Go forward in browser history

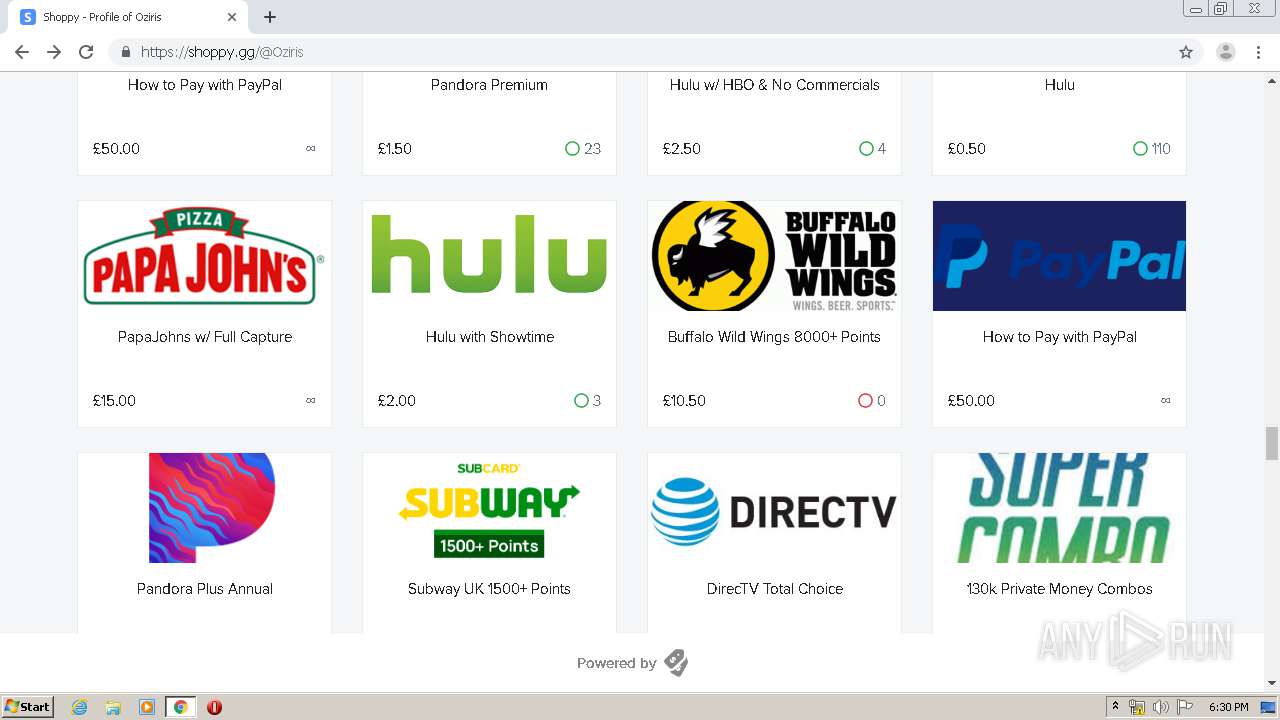click(x=54, y=52)
